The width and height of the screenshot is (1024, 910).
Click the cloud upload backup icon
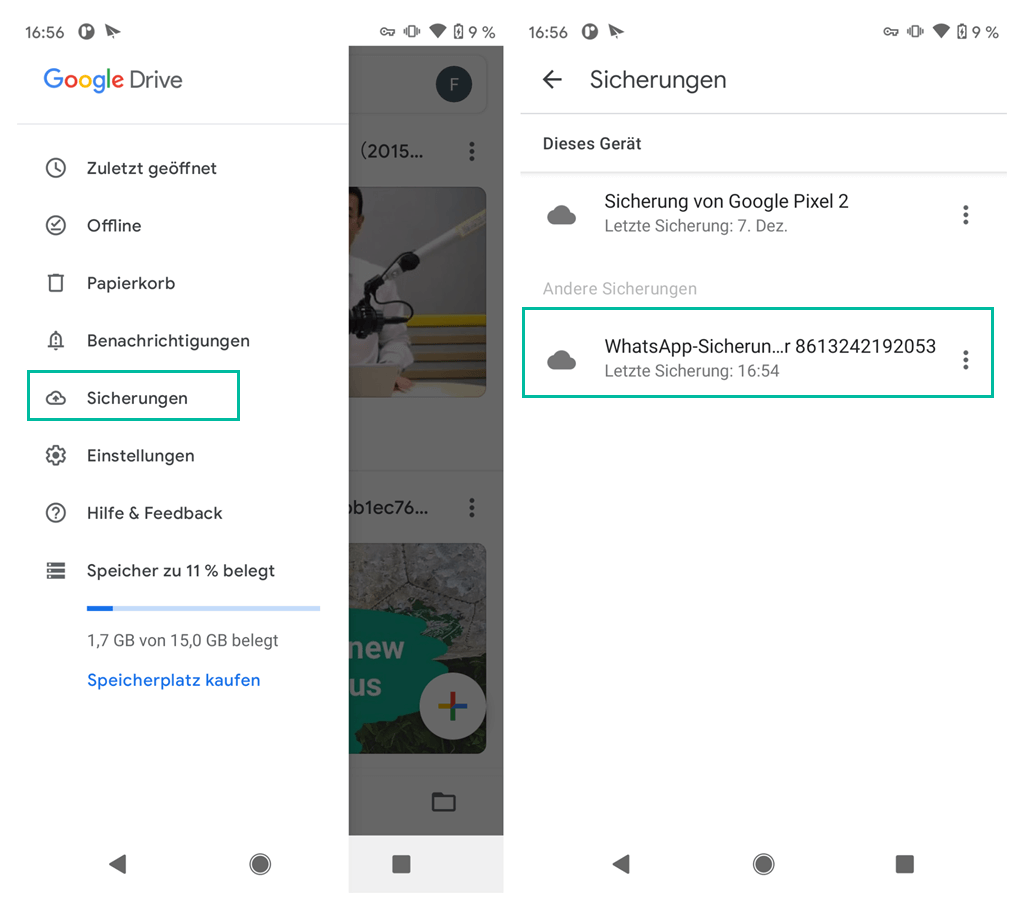point(56,398)
